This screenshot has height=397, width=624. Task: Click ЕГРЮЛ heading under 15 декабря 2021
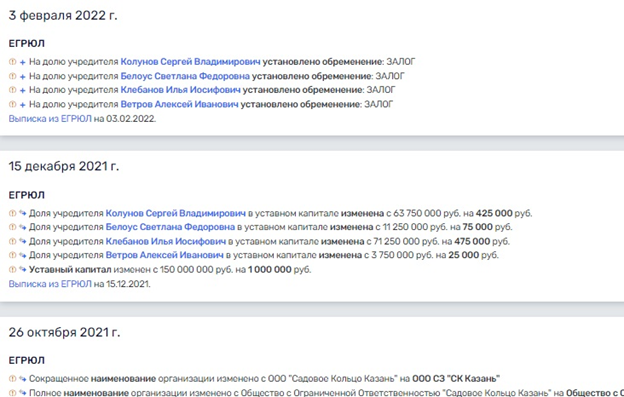tap(27, 195)
